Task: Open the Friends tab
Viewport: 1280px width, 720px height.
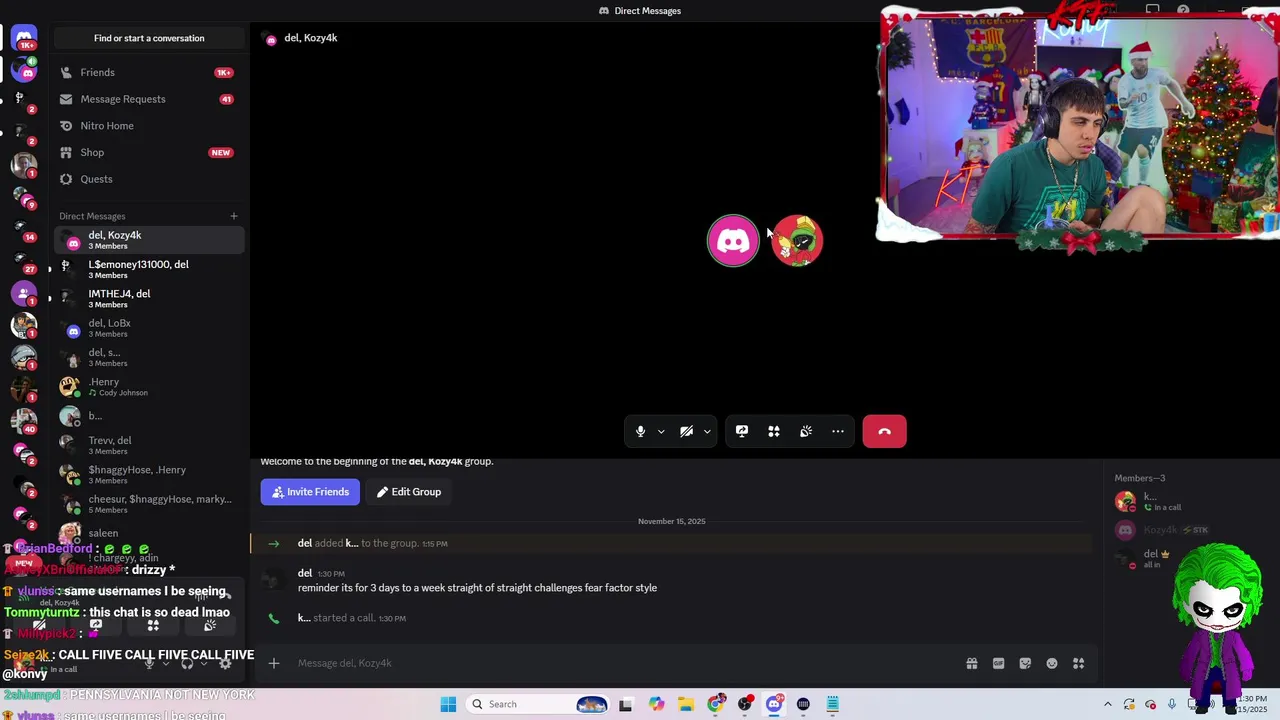Action: click(x=148, y=72)
